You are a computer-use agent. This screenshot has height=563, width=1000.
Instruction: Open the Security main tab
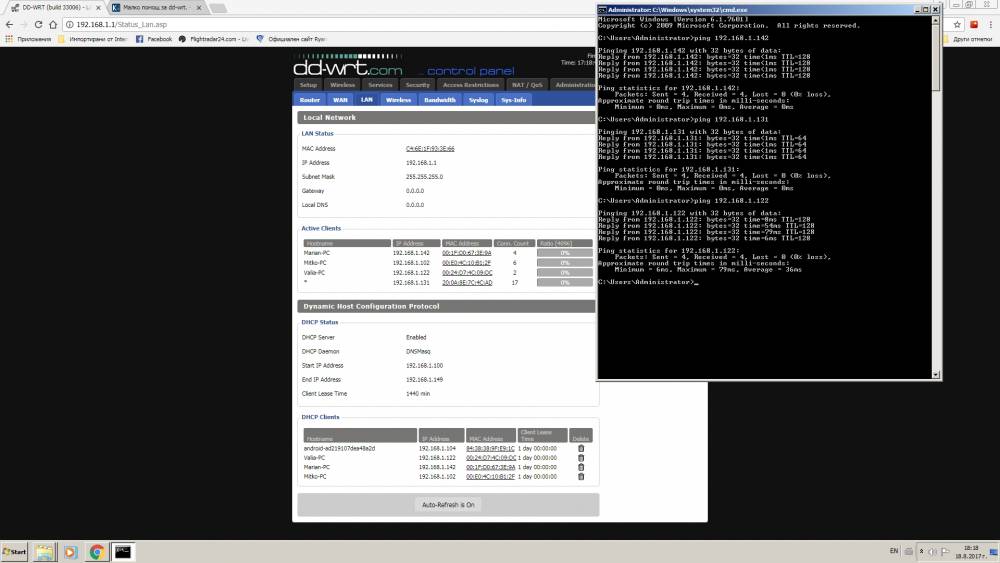[418, 85]
